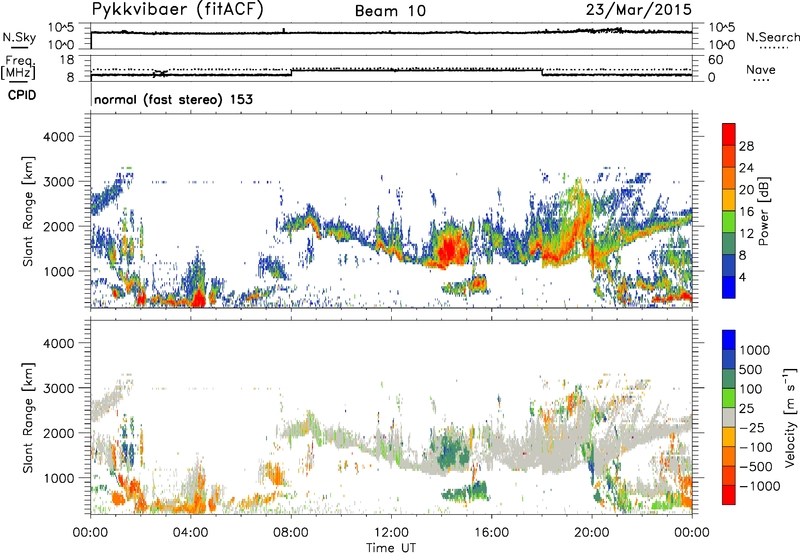Click the 4000 tick in power panel

[x=58, y=137]
